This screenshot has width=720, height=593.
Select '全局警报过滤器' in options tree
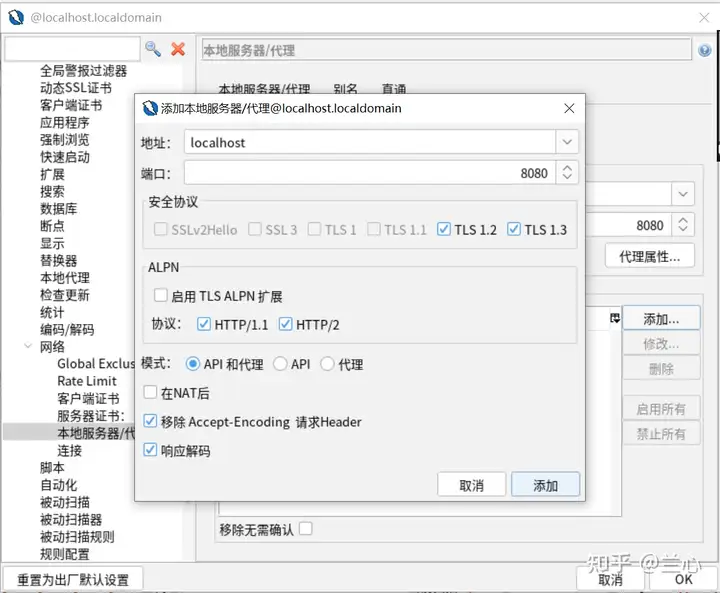pyautogui.click(x=83, y=71)
